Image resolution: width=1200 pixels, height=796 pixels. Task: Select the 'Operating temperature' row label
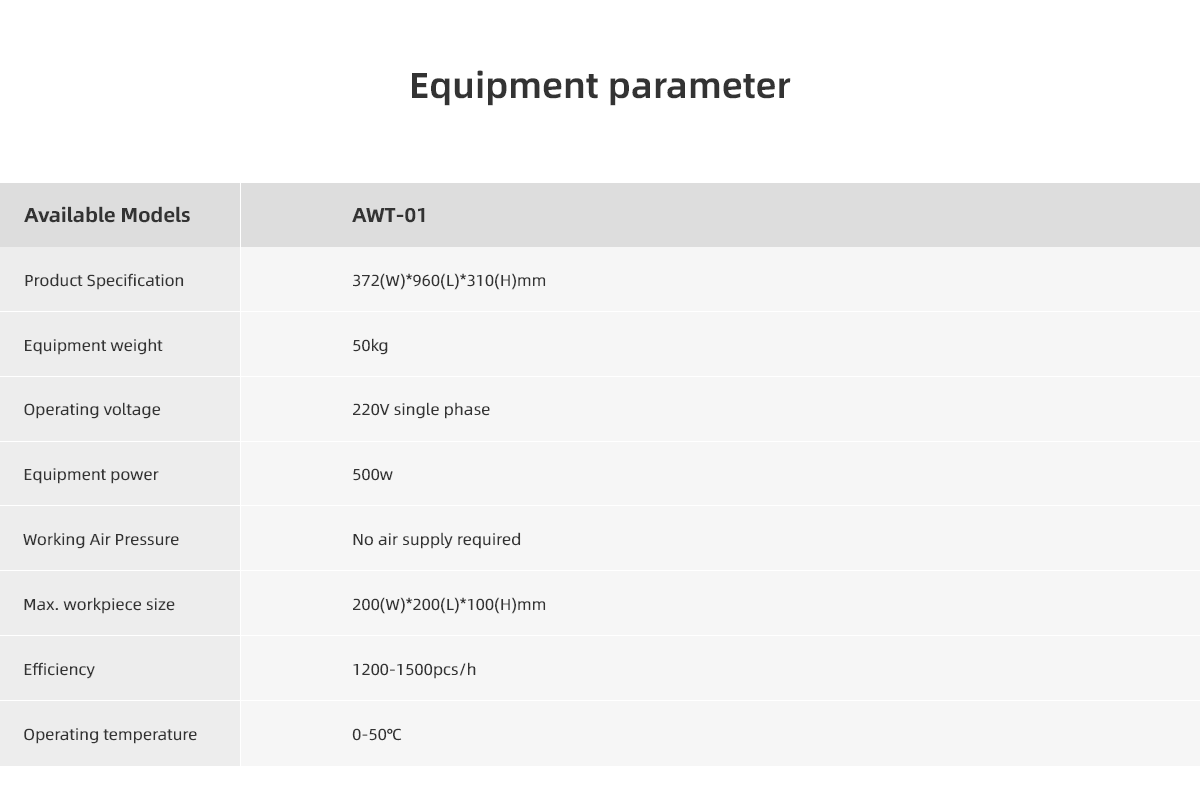[x=110, y=734]
